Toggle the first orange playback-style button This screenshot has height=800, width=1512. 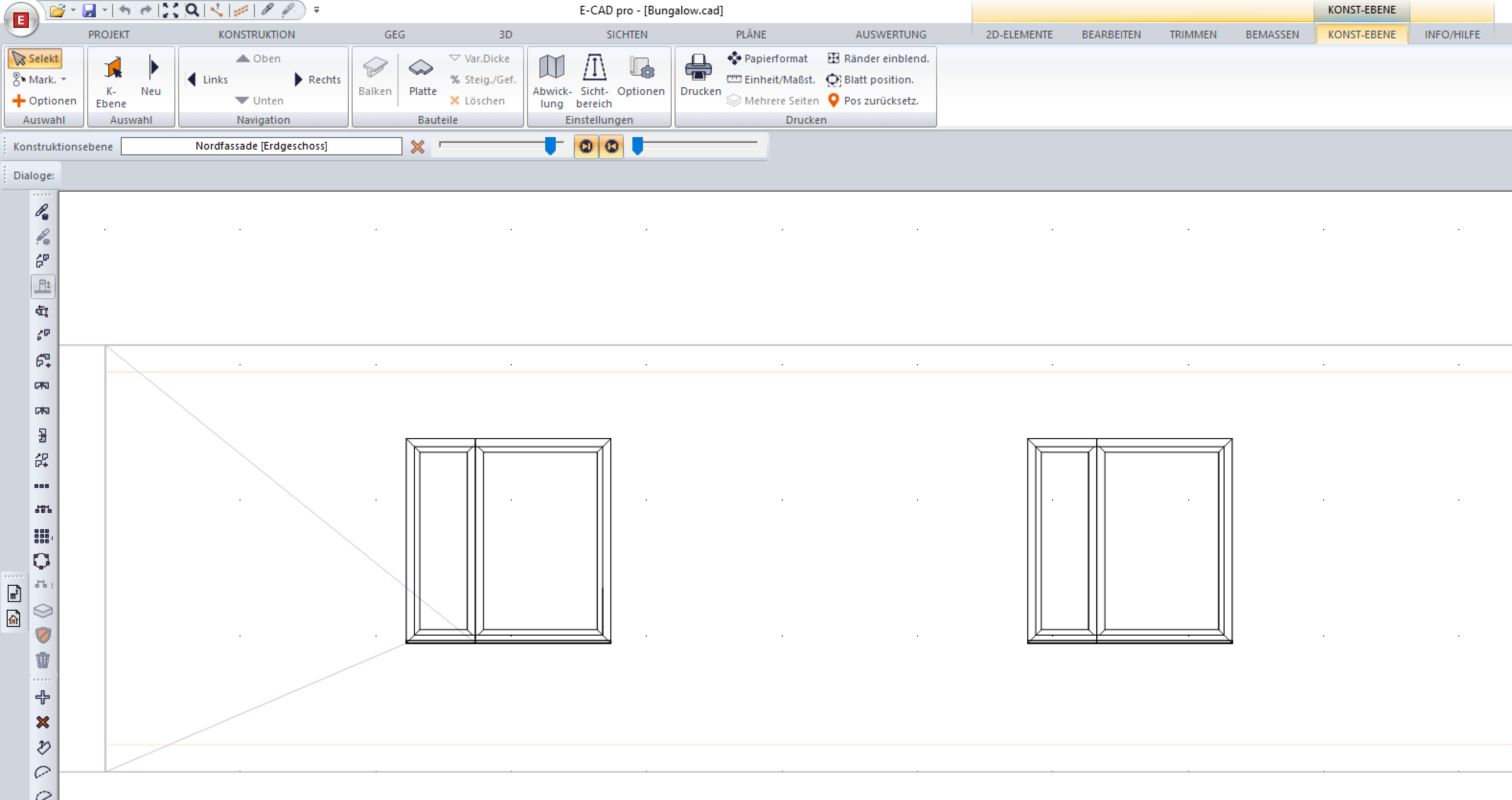[586, 146]
